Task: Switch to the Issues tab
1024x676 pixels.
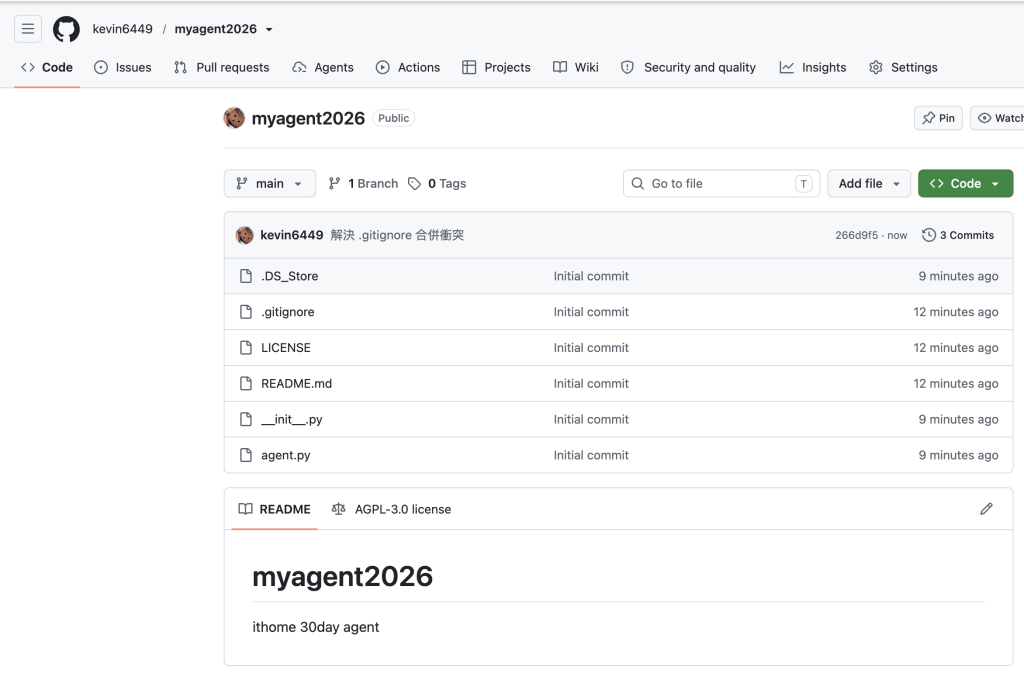Action: [x=123, y=67]
